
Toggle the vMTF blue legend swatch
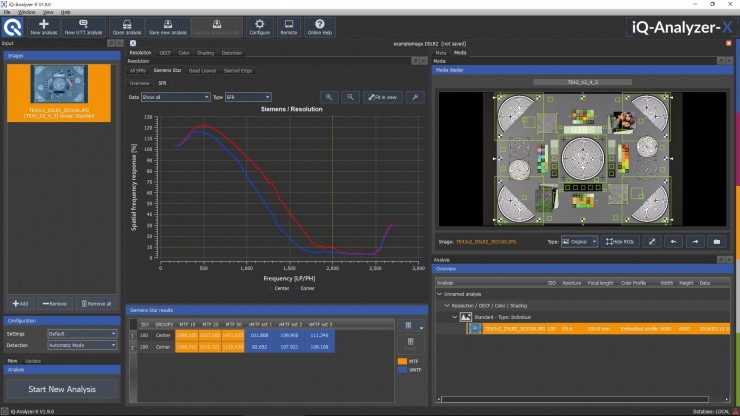[x=402, y=370]
